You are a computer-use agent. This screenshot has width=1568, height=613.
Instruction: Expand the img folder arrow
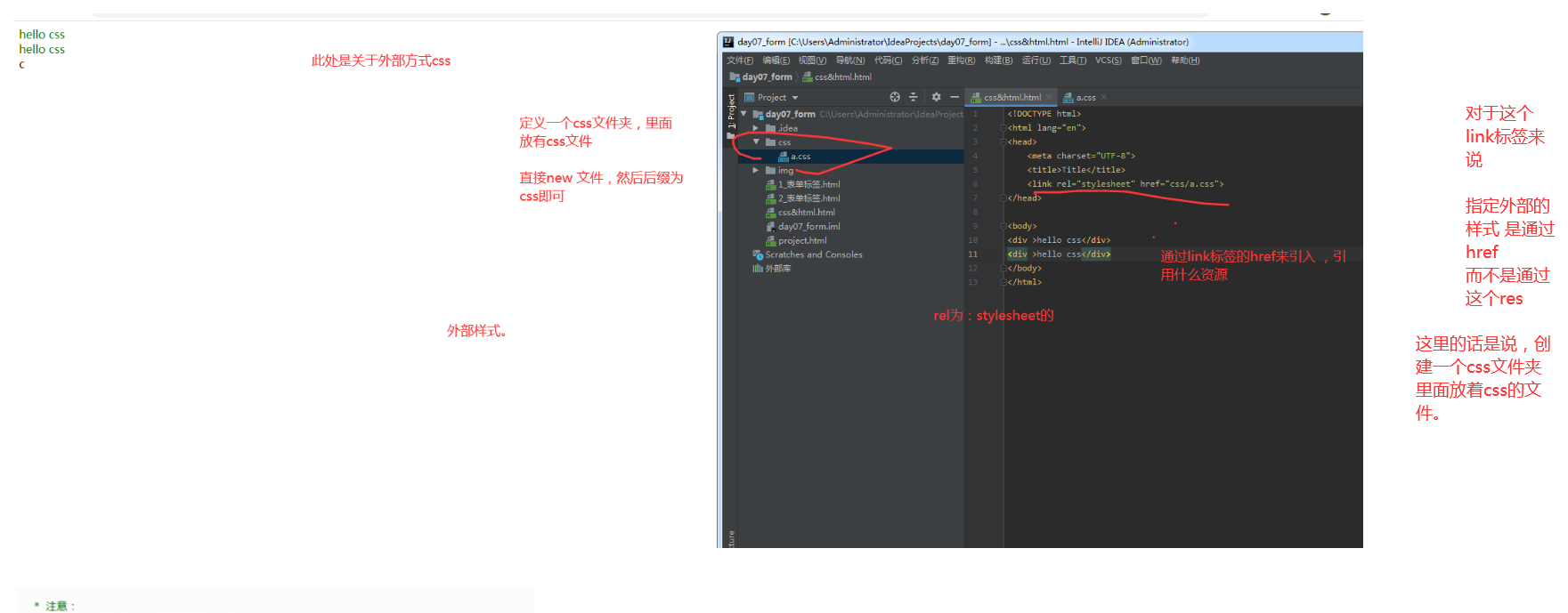pos(756,171)
